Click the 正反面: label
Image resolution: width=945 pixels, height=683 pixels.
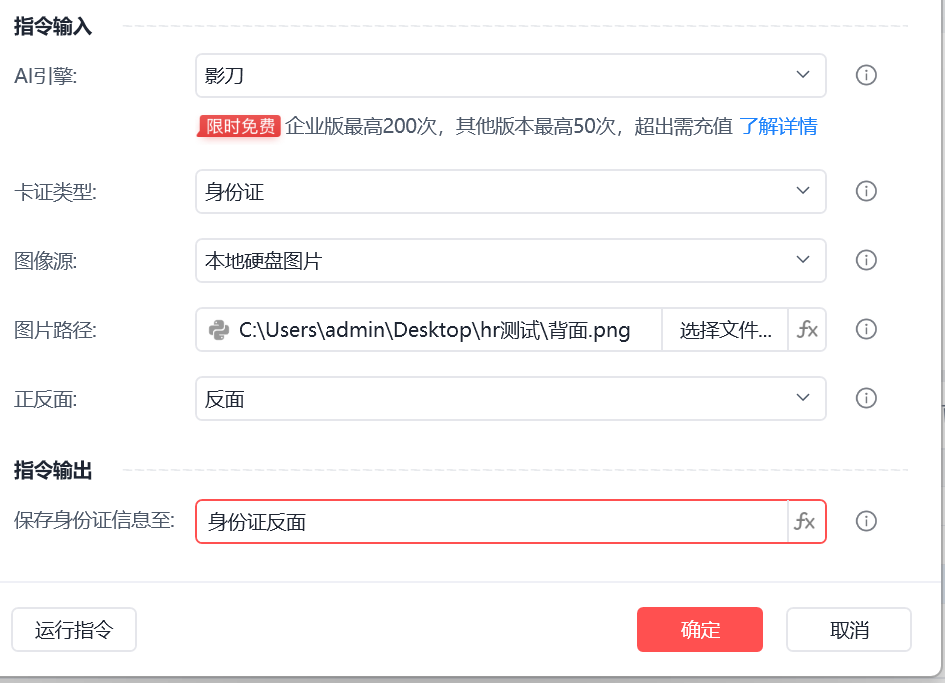[x=46, y=399]
